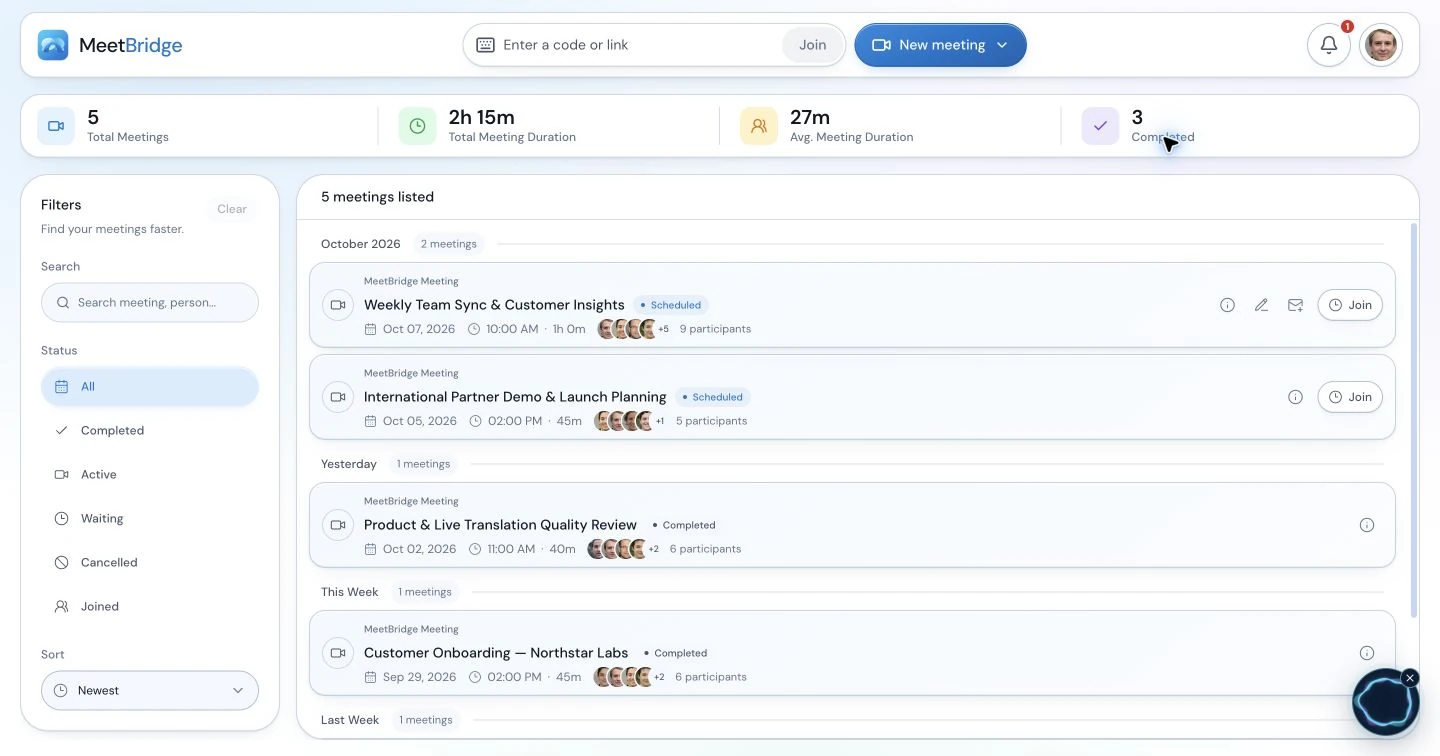The width and height of the screenshot is (1440, 756).
Task: Open the Newest sort dropdown
Action: (x=150, y=691)
